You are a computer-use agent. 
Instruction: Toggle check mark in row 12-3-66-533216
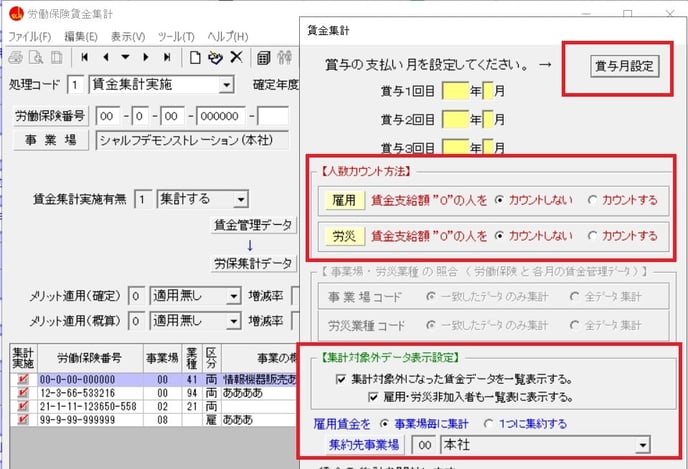pyautogui.click(x=23, y=393)
